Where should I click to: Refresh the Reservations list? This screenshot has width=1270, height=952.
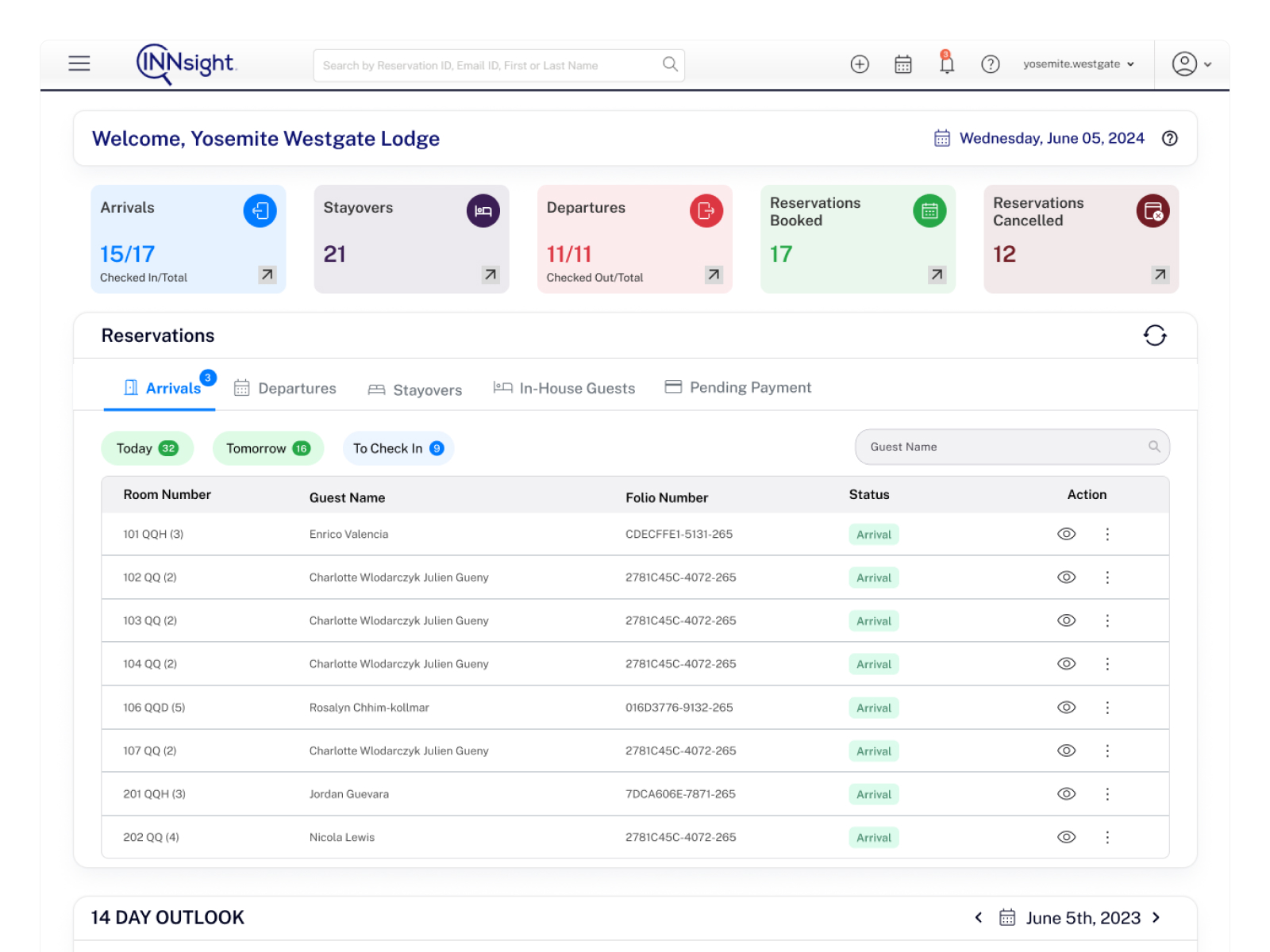1155,336
